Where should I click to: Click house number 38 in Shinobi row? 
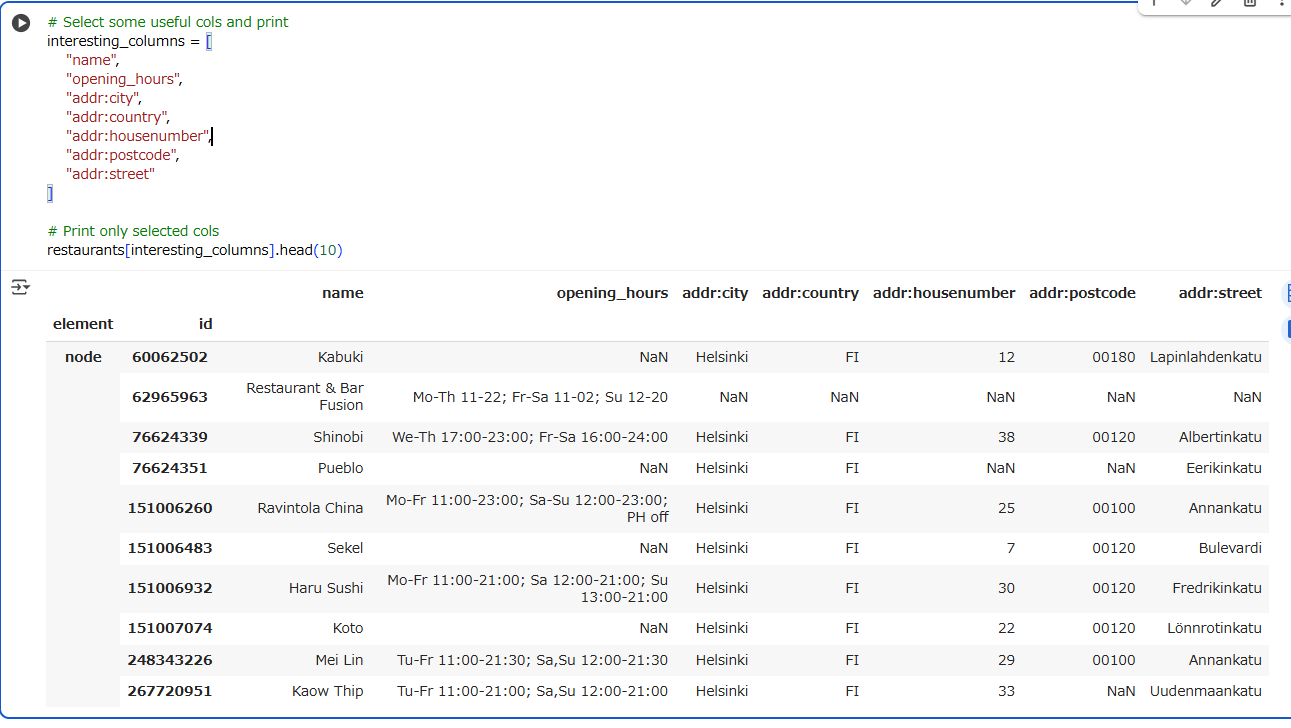click(x=1006, y=437)
